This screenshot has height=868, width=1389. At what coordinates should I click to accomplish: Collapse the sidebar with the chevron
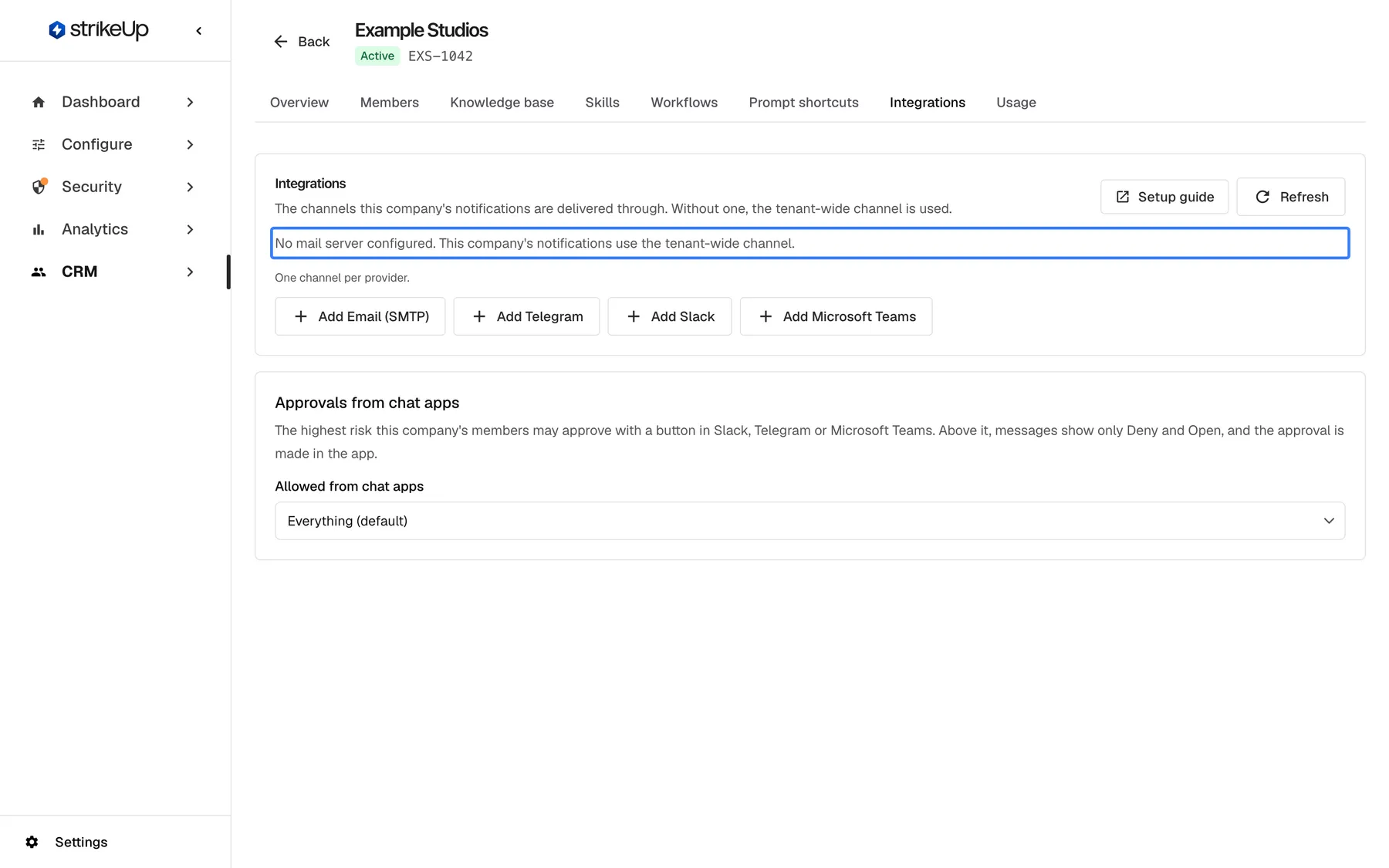click(199, 31)
